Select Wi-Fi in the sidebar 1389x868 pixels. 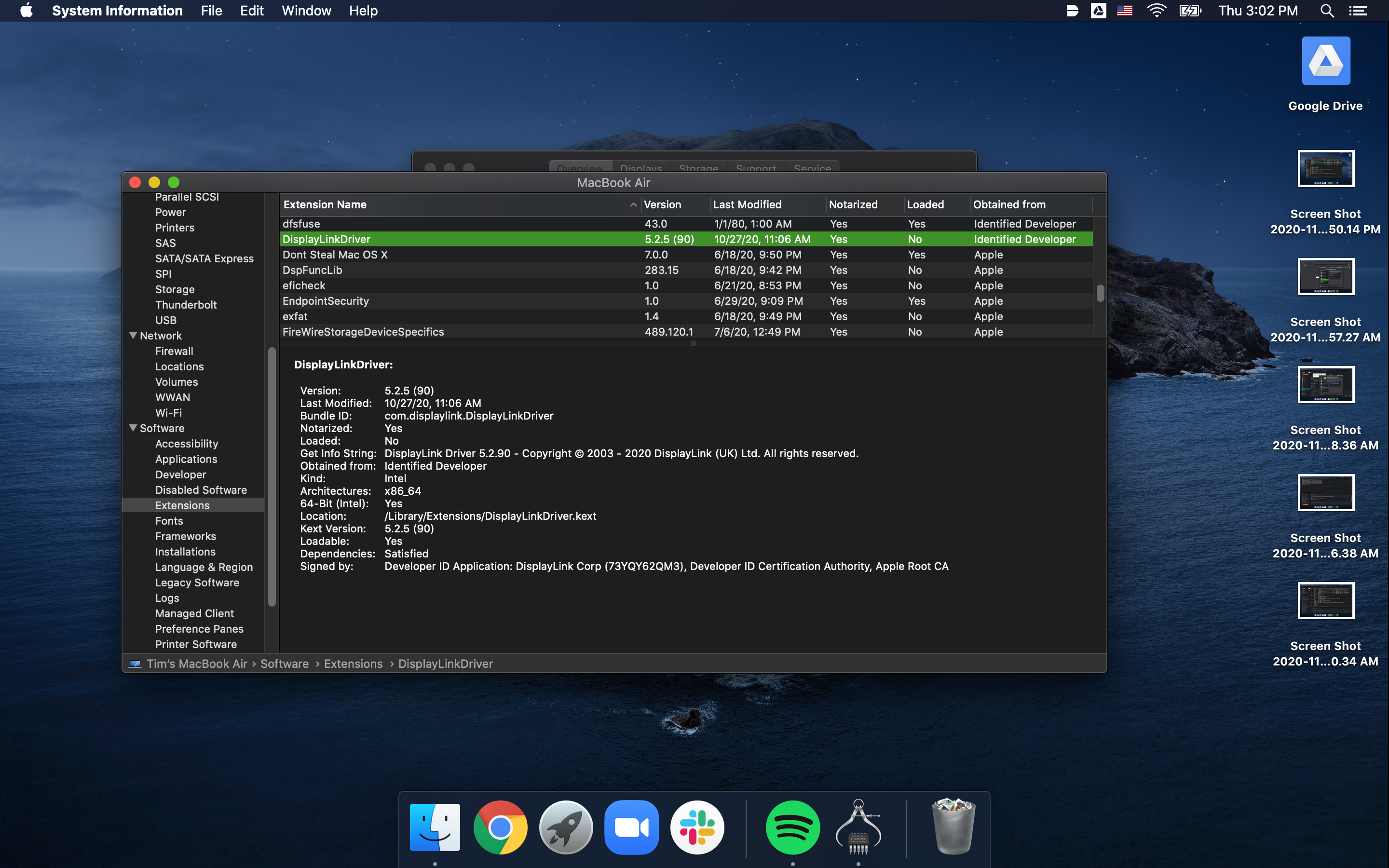click(x=168, y=413)
